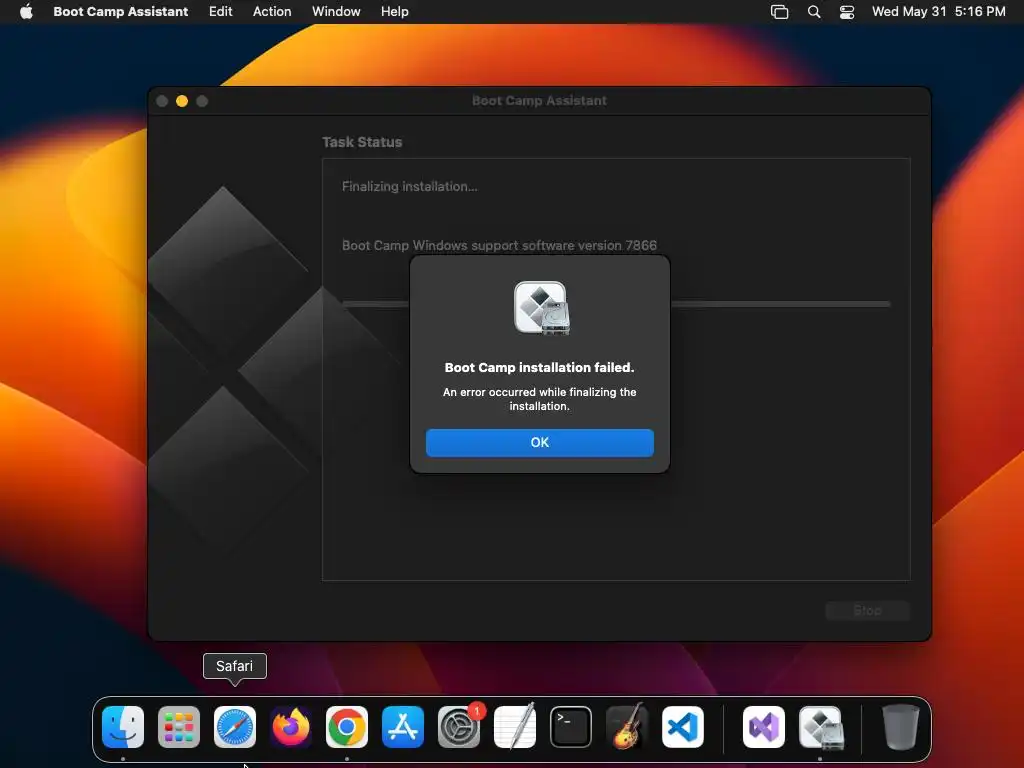Open System Settings from the Dock

click(459, 726)
